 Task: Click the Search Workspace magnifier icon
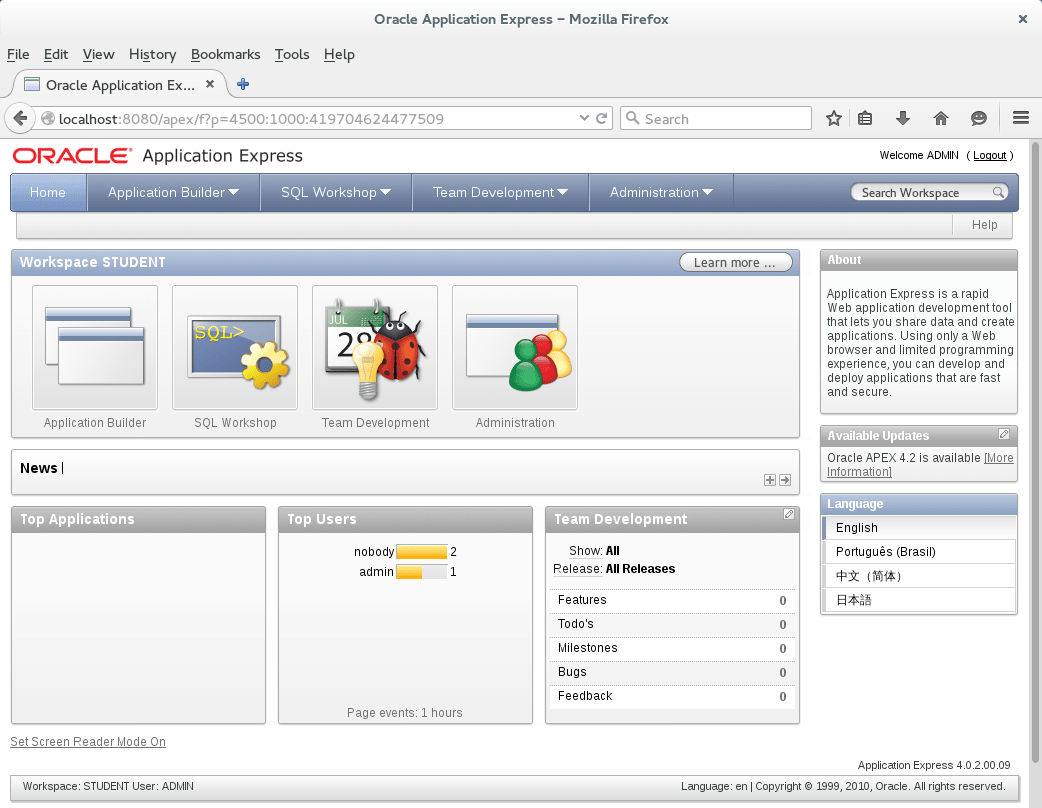pos(998,192)
